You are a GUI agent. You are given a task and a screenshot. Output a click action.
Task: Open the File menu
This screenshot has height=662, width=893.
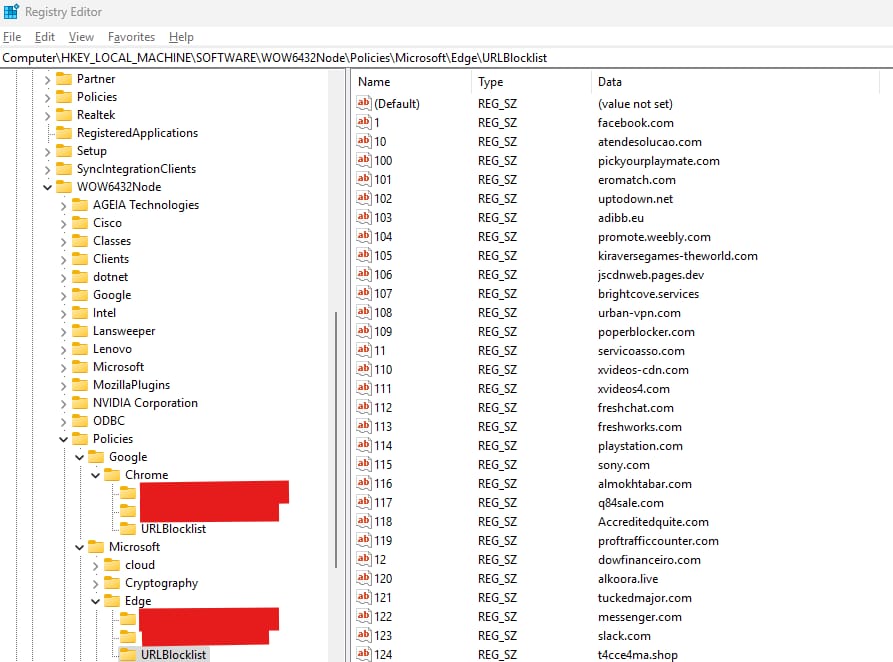point(12,37)
